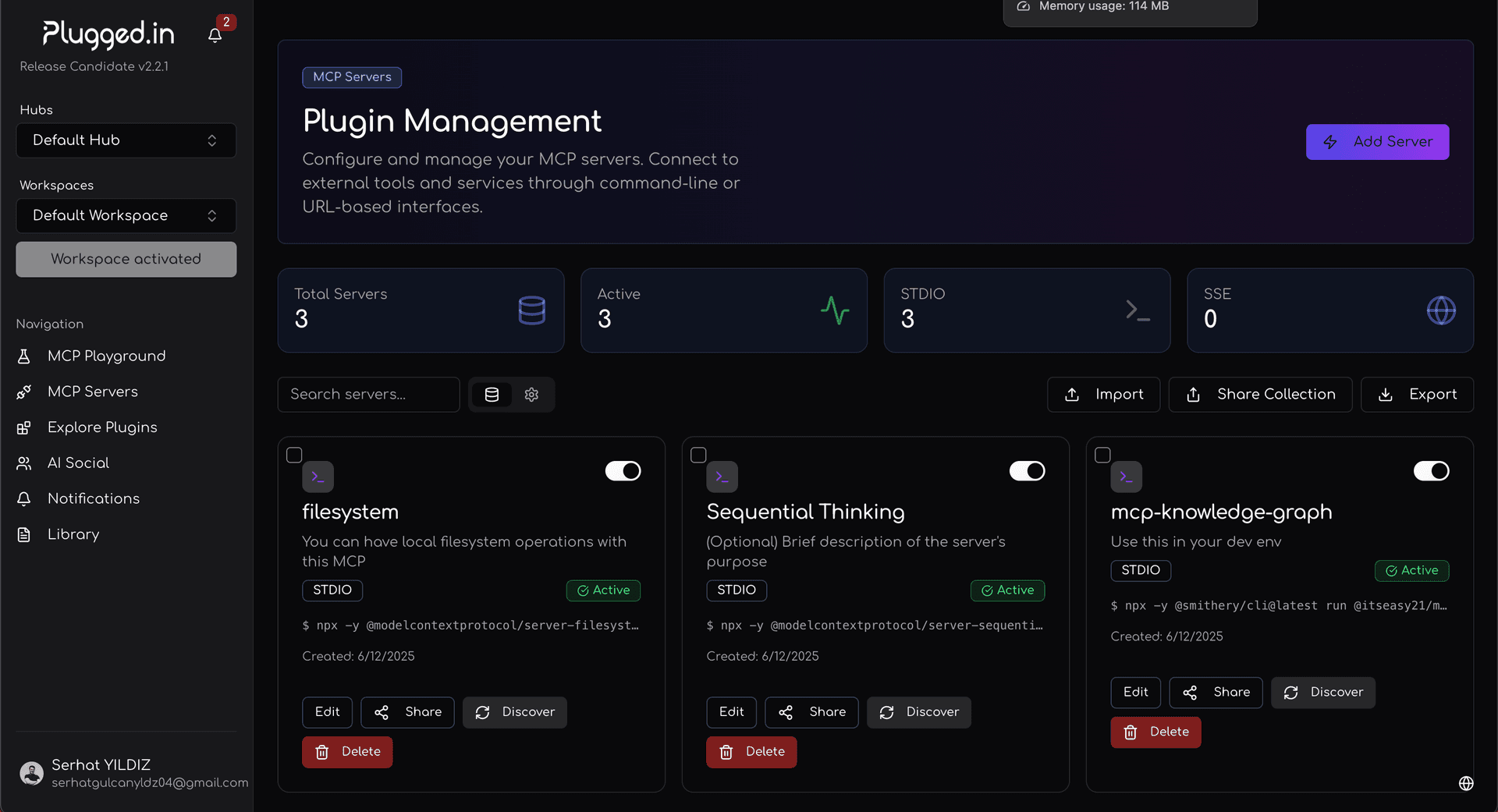The width and height of the screenshot is (1498, 812).
Task: Delete the Sequential Thinking server
Action: (751, 752)
